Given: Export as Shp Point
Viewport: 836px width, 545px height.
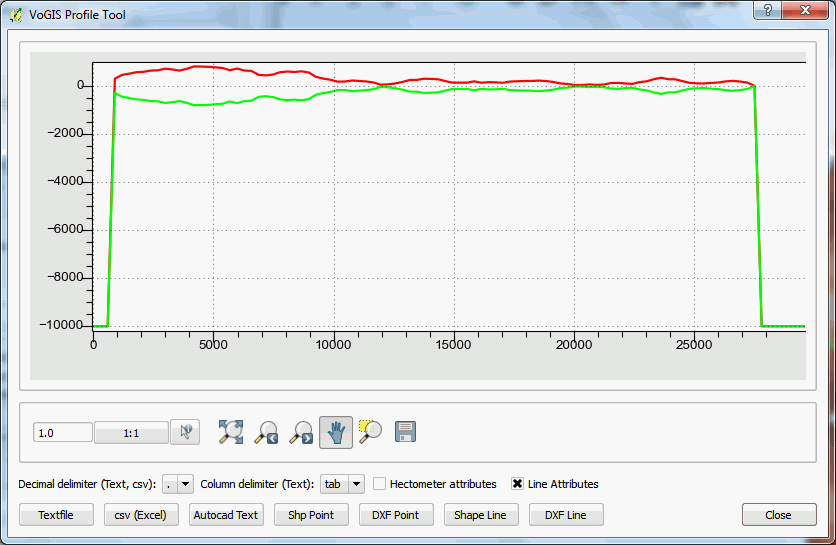Looking at the screenshot, I should (x=311, y=515).
